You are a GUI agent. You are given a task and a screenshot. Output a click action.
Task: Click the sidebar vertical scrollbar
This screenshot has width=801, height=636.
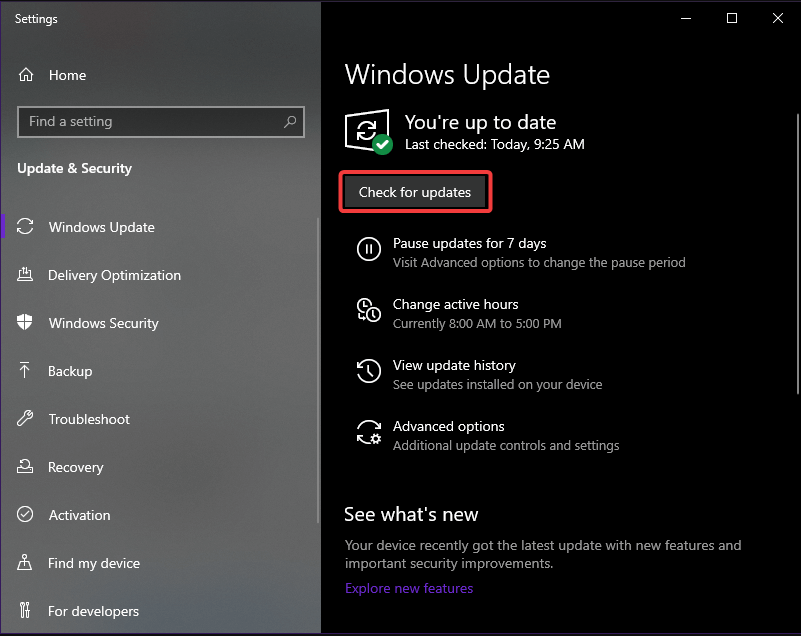318,370
